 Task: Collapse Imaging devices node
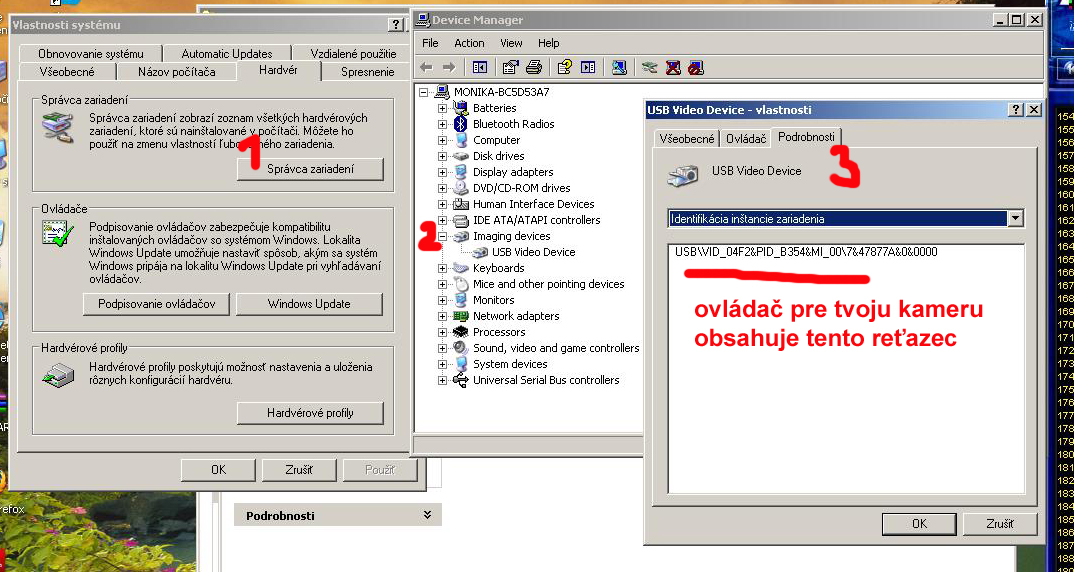(x=442, y=236)
